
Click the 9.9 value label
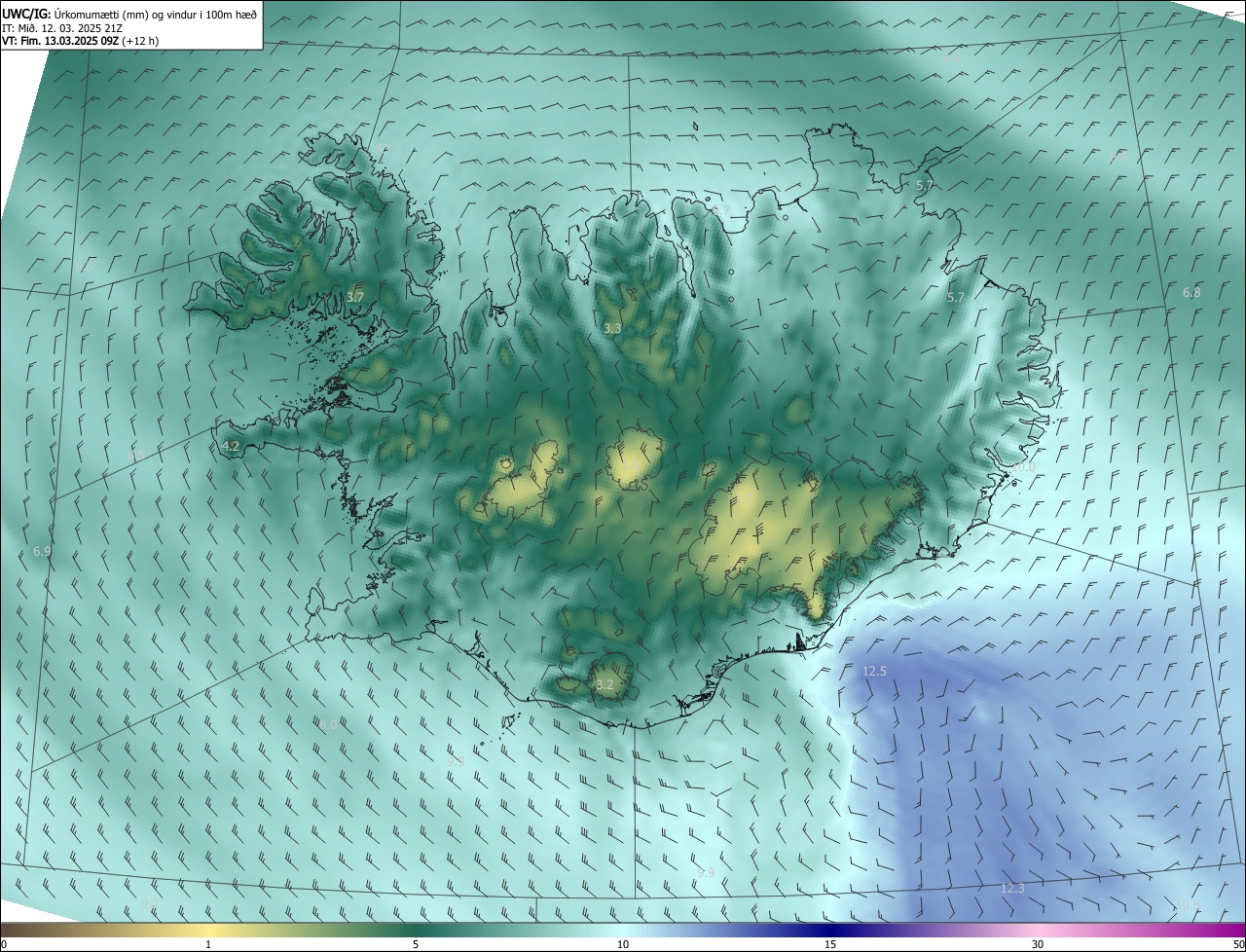coord(706,872)
